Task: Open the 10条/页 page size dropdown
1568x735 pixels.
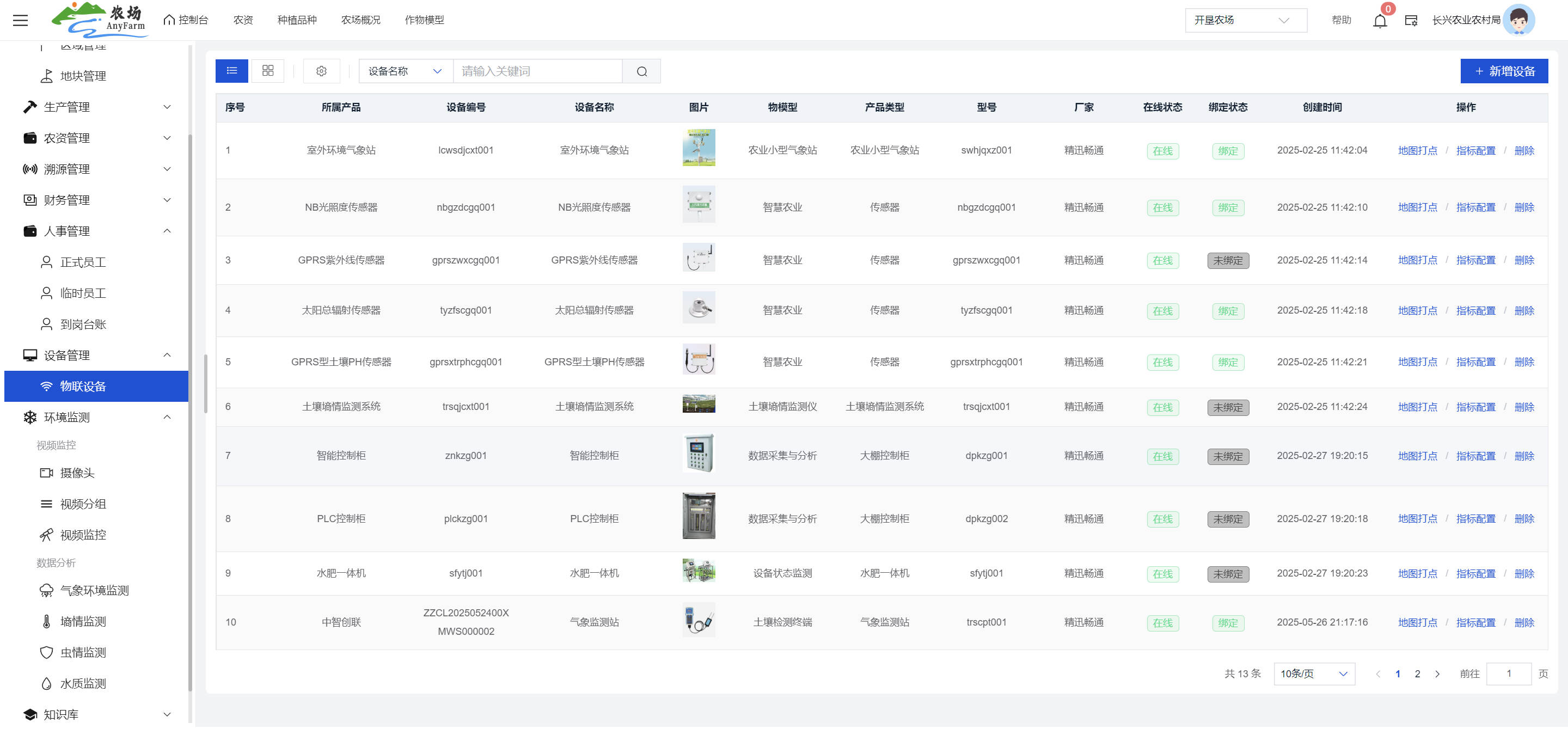Action: coord(1314,673)
